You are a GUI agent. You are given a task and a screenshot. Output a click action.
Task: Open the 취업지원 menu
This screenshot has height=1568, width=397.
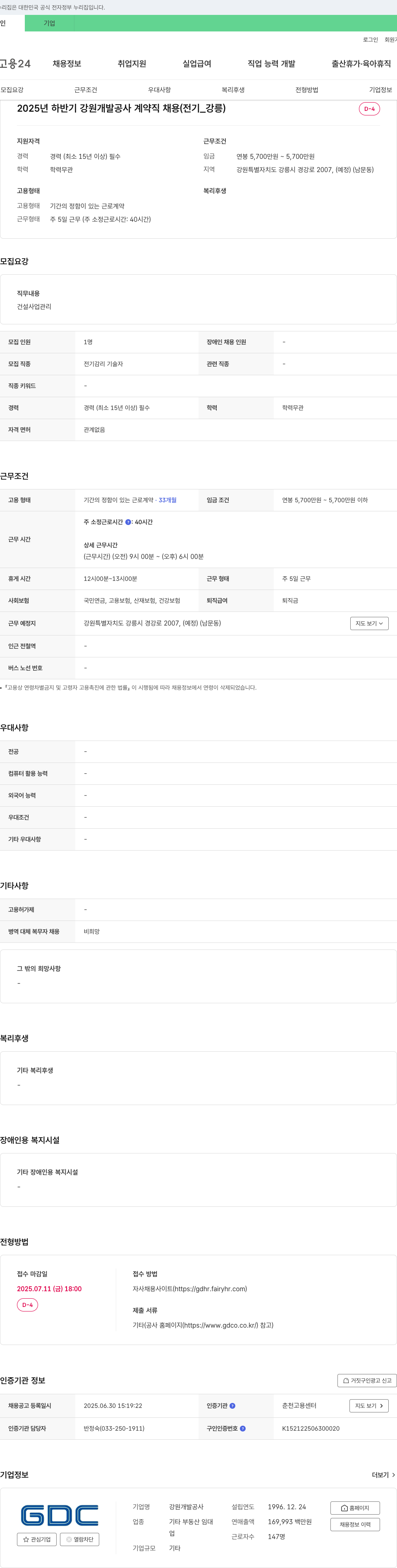tap(132, 64)
